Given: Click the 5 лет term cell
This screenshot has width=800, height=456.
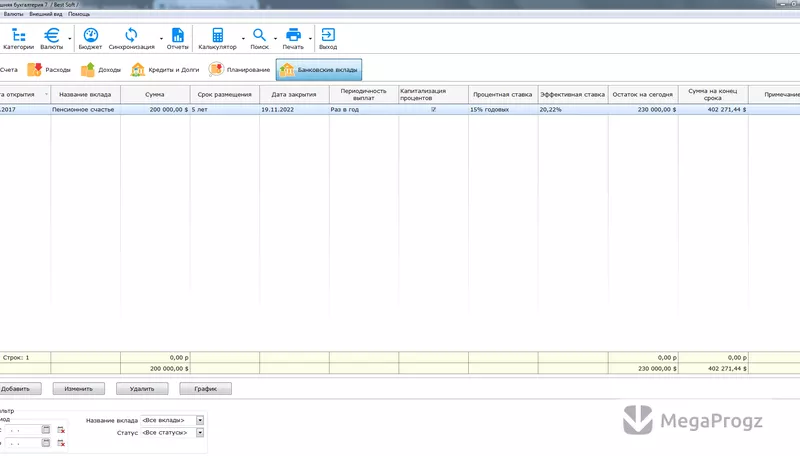Looking at the screenshot, I should tap(224, 110).
